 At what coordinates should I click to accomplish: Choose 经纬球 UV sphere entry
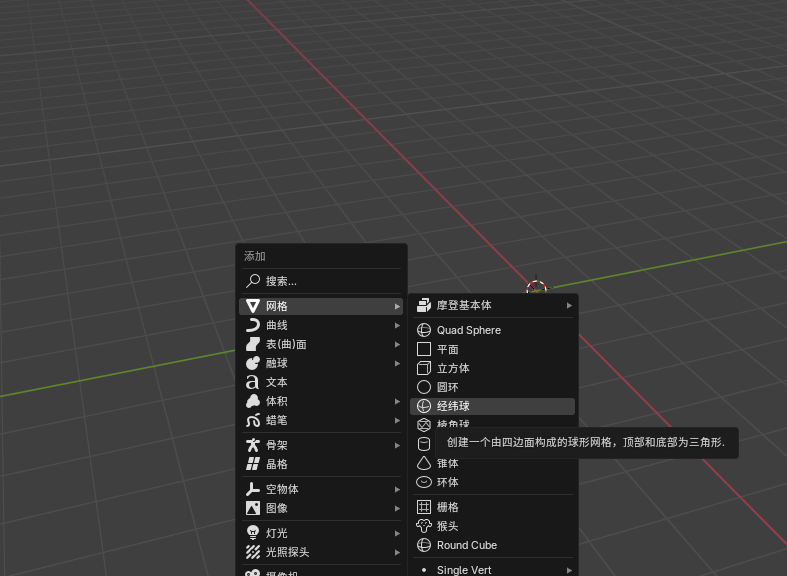coord(492,406)
